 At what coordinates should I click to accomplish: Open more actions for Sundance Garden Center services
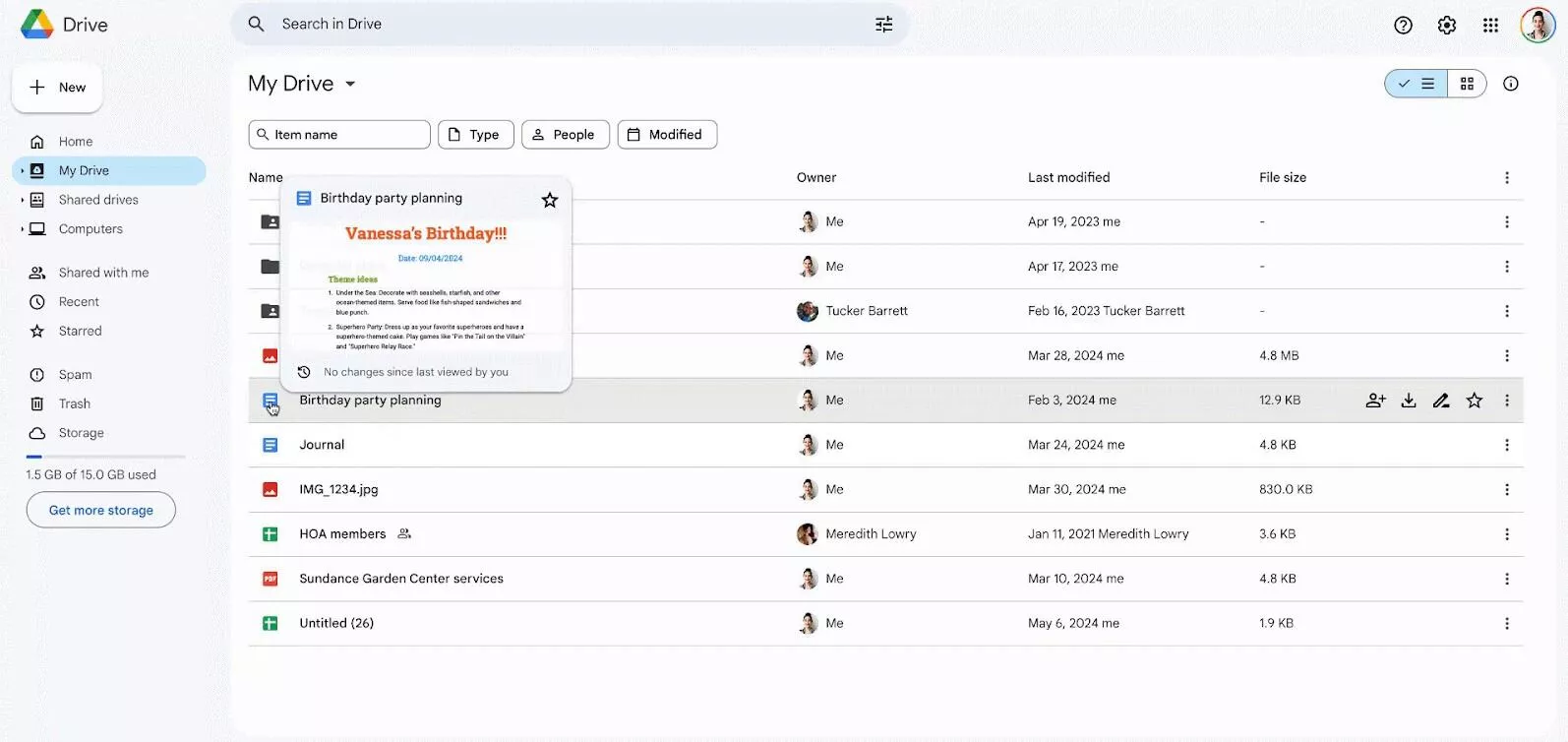click(1506, 579)
